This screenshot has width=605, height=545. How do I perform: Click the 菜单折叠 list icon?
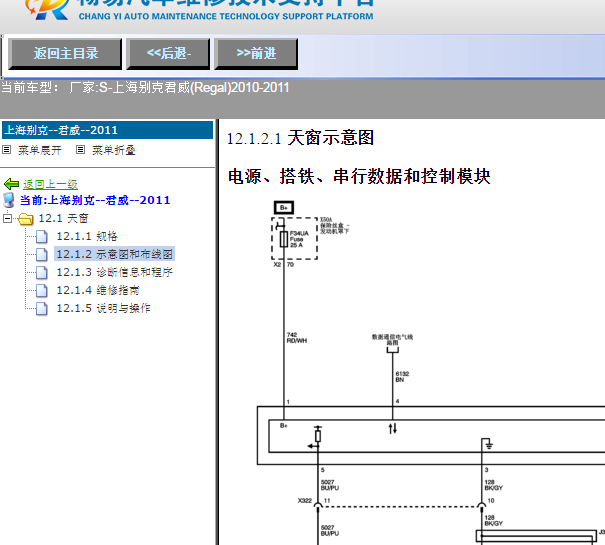(80, 149)
